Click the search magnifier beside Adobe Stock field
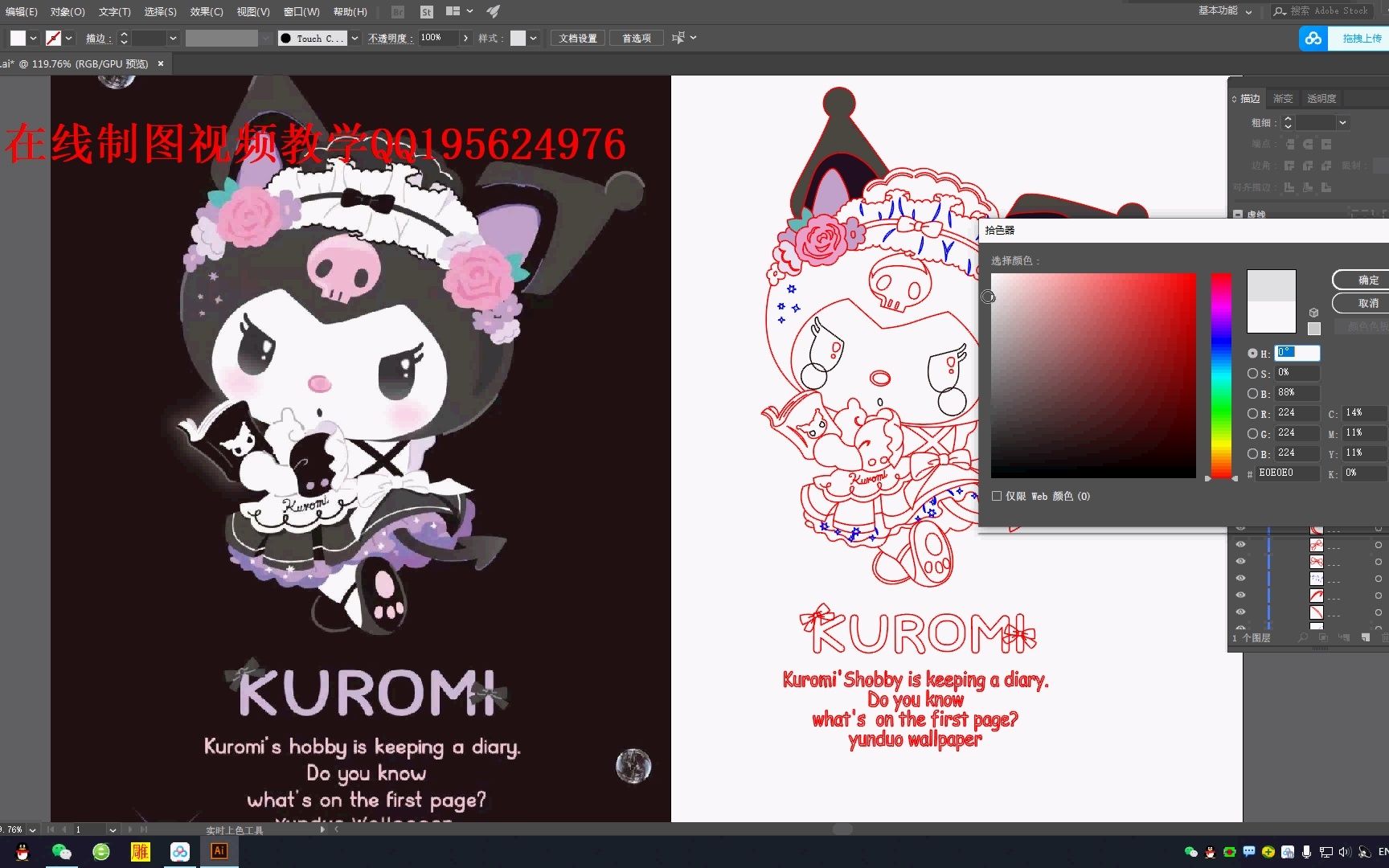The width and height of the screenshot is (1389, 868). pos(1280,11)
